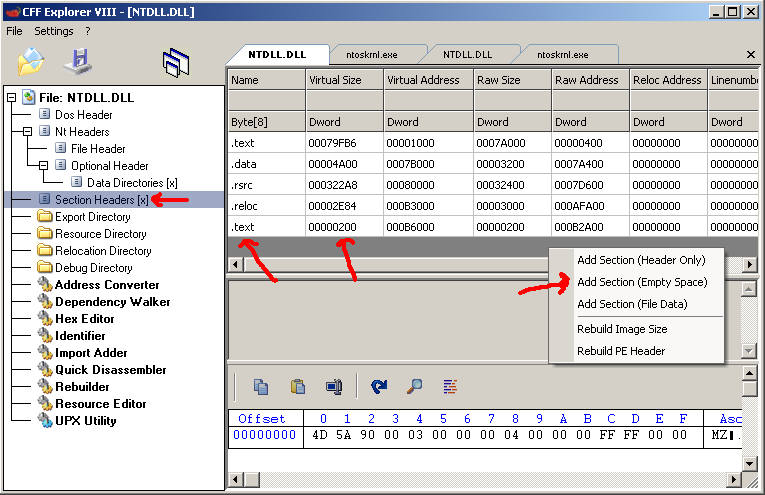
Task: Open the Hex Editor tool
Action: point(84,319)
